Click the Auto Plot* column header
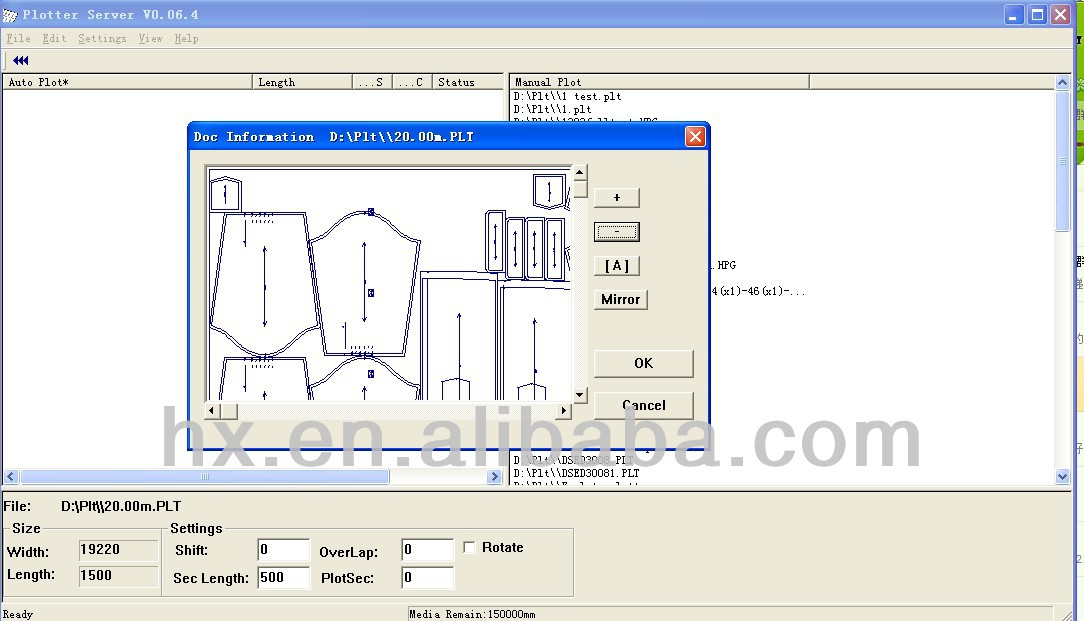The height and width of the screenshot is (621, 1084). 127,82
